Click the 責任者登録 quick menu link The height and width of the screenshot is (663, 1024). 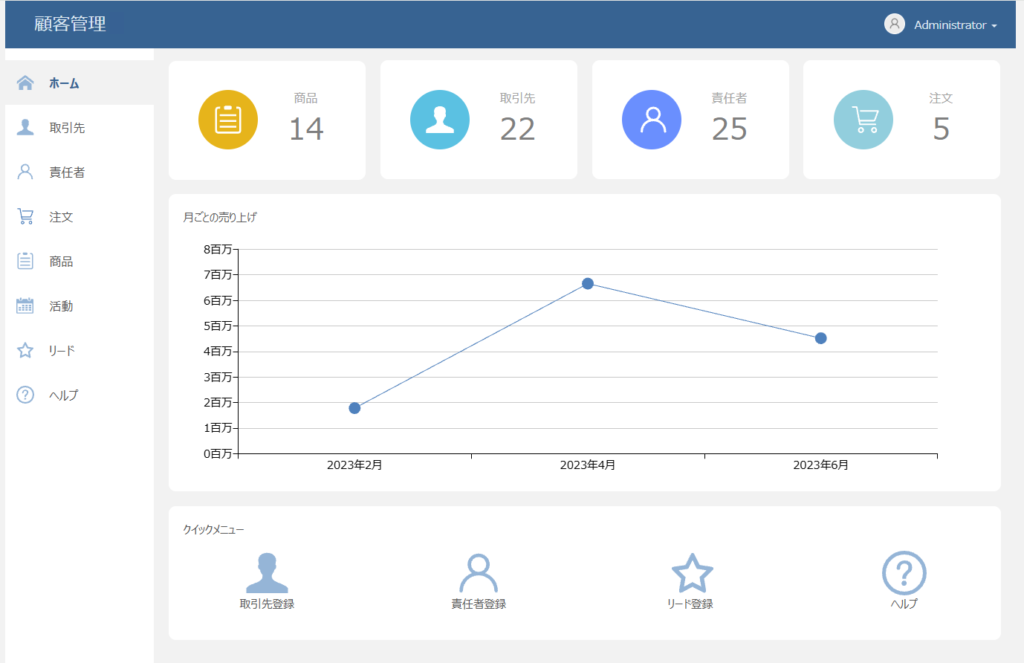tap(479, 604)
